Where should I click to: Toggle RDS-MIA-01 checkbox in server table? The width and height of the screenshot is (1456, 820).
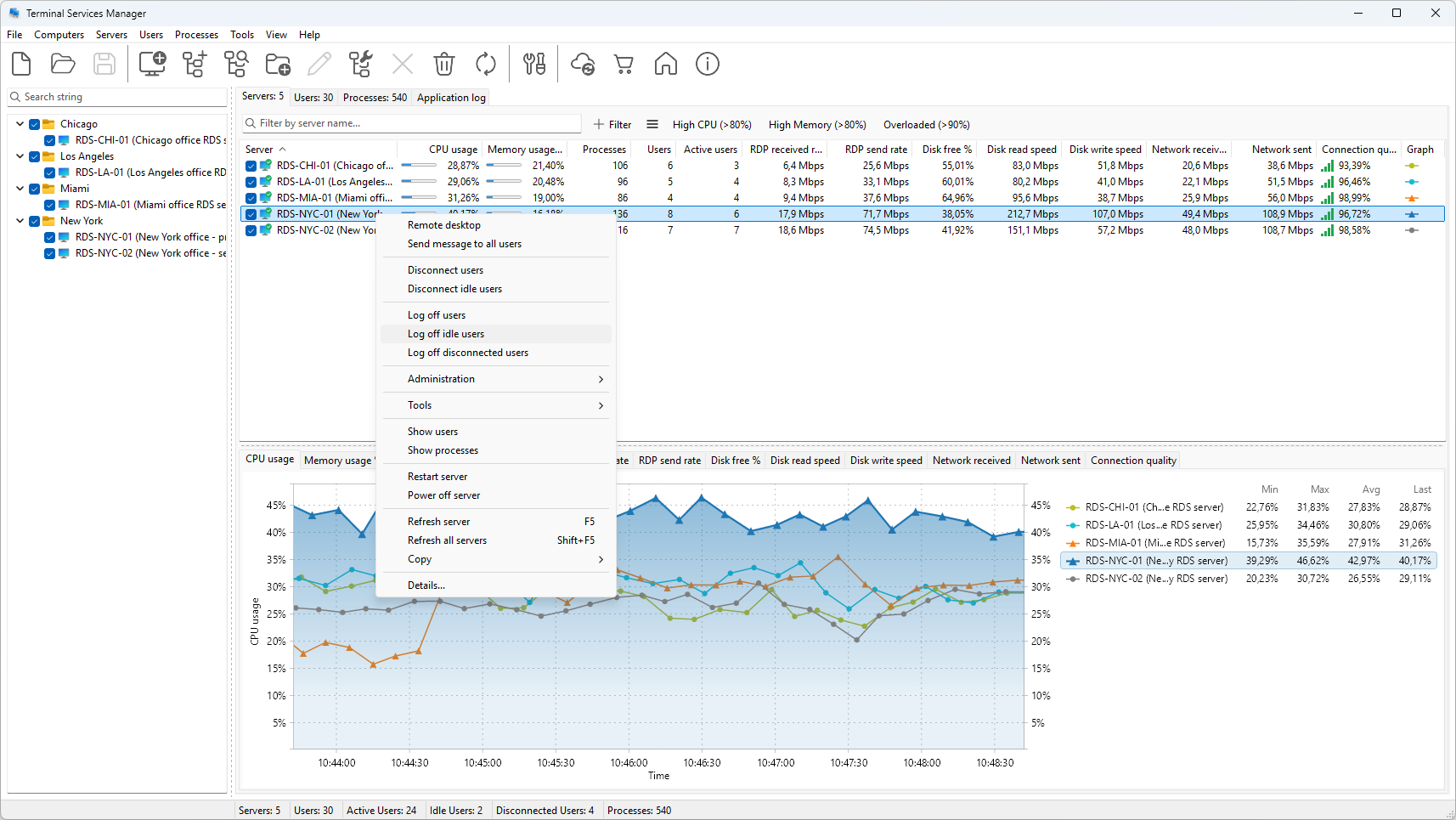[x=251, y=198]
